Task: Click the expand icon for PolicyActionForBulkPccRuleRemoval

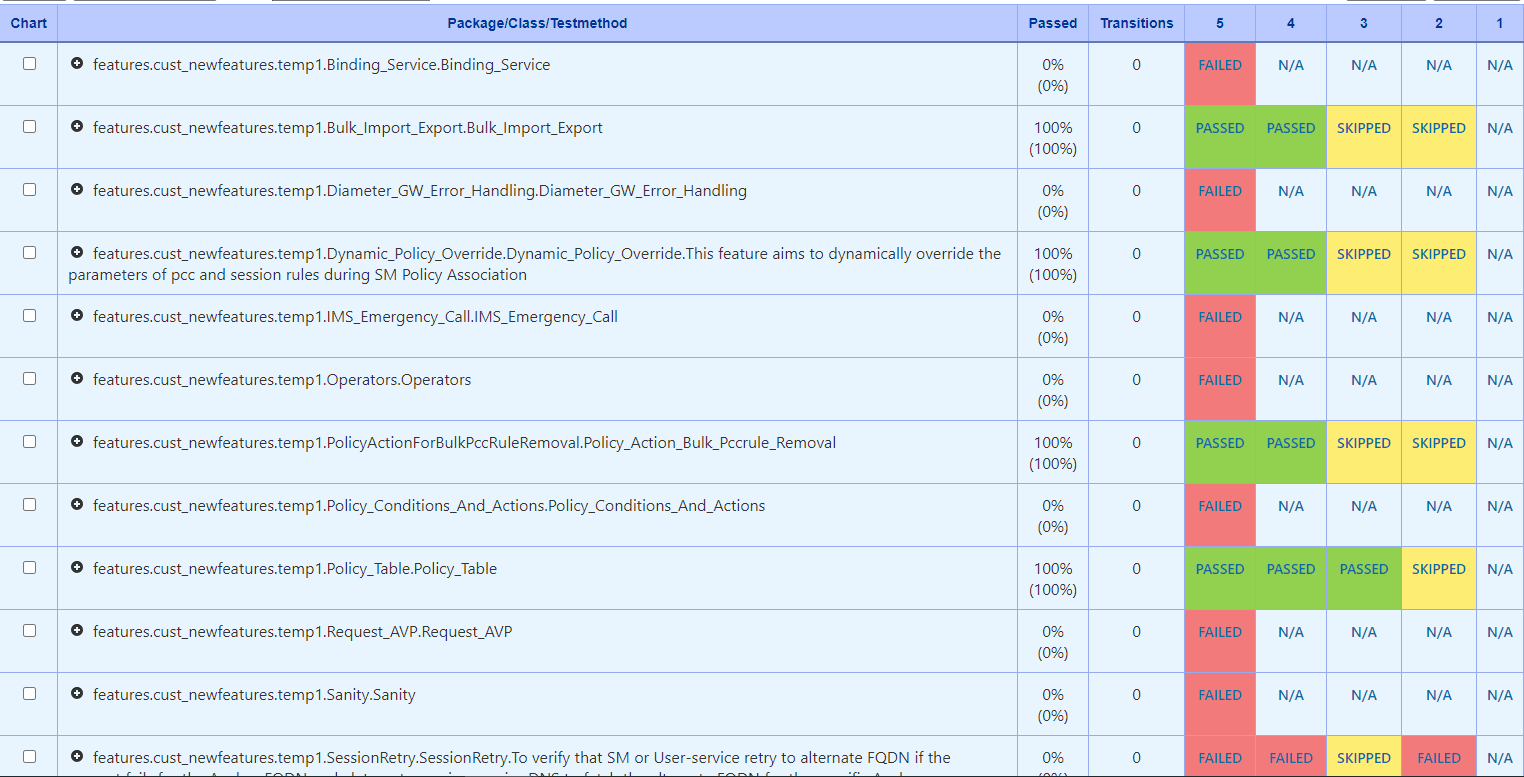Action: click(x=77, y=442)
